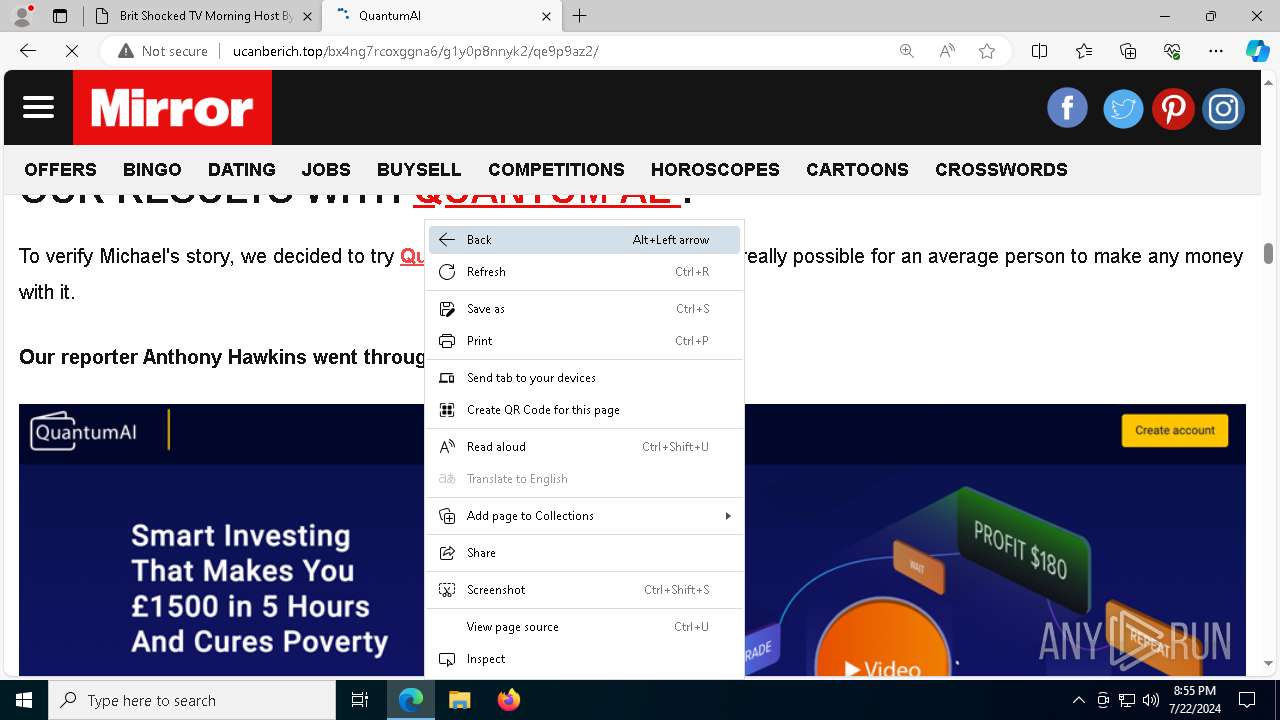Open Edge Settings and more menu

click(x=1216, y=51)
